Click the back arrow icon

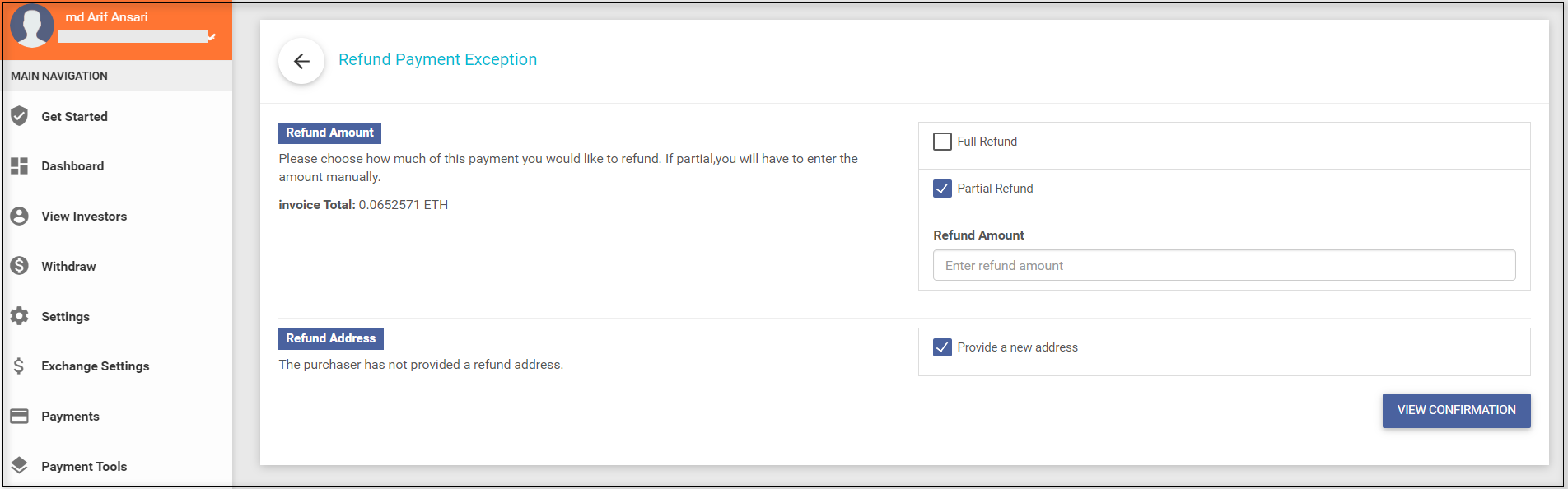[301, 61]
